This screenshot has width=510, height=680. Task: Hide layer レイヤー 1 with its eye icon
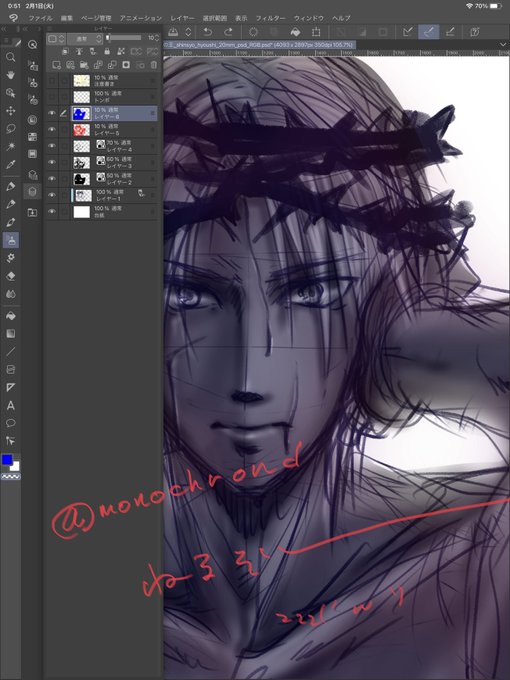tap(52, 195)
